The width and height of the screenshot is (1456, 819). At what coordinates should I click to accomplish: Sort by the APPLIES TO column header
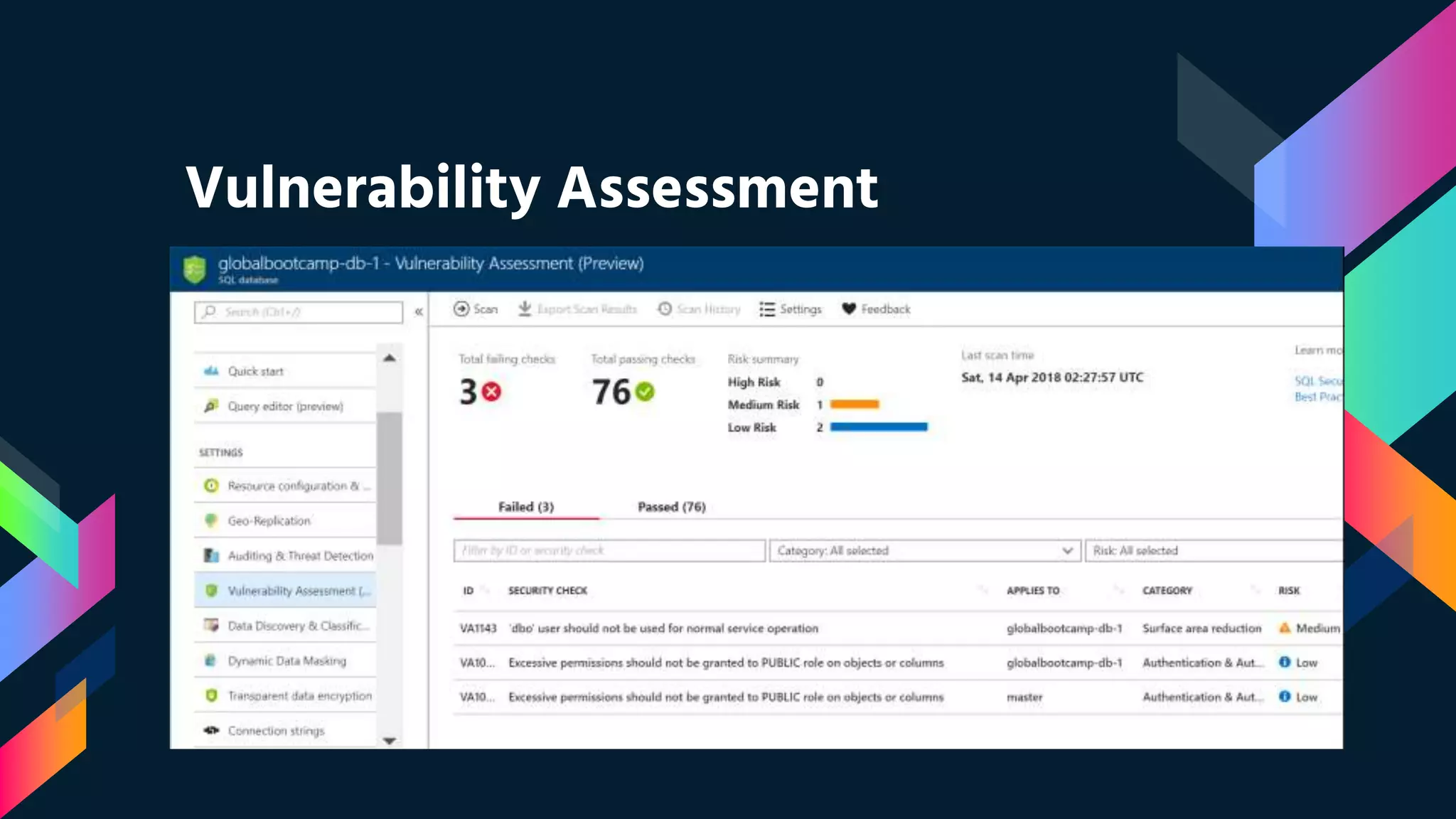tap(1033, 591)
